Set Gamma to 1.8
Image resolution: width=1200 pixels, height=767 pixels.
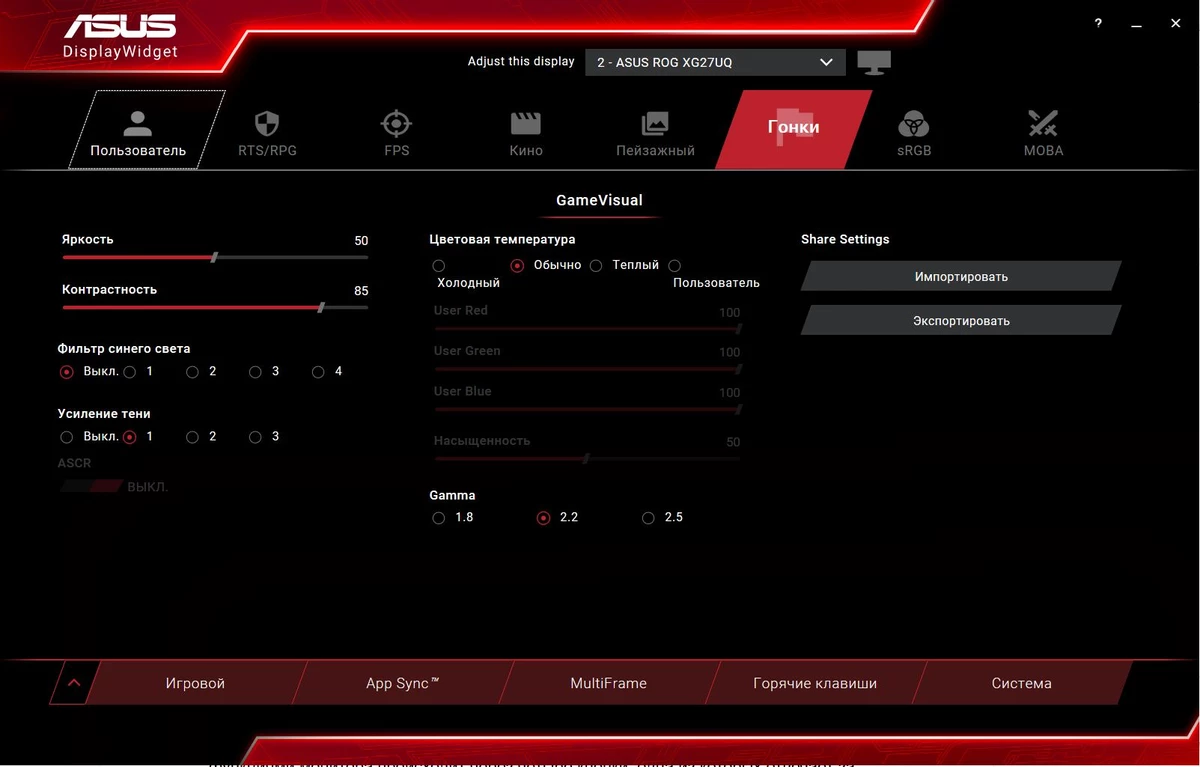click(x=439, y=518)
